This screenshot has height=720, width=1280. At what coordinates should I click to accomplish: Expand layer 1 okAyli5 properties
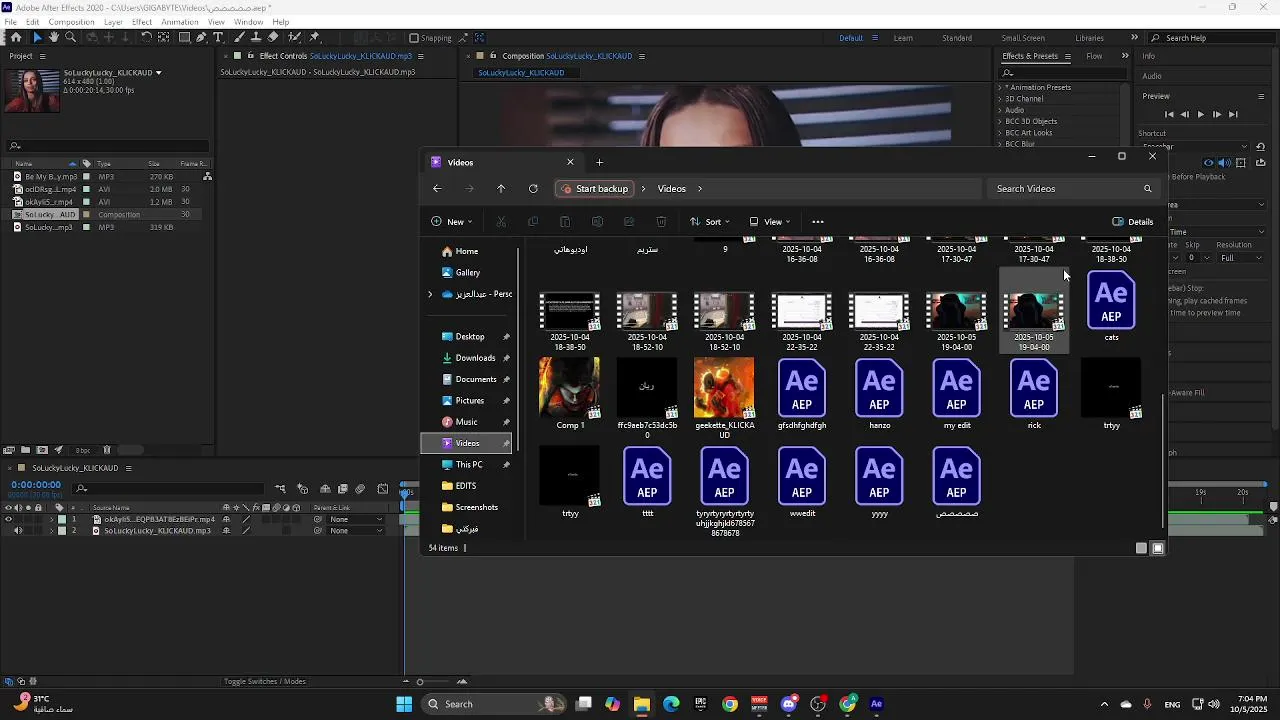[52, 519]
